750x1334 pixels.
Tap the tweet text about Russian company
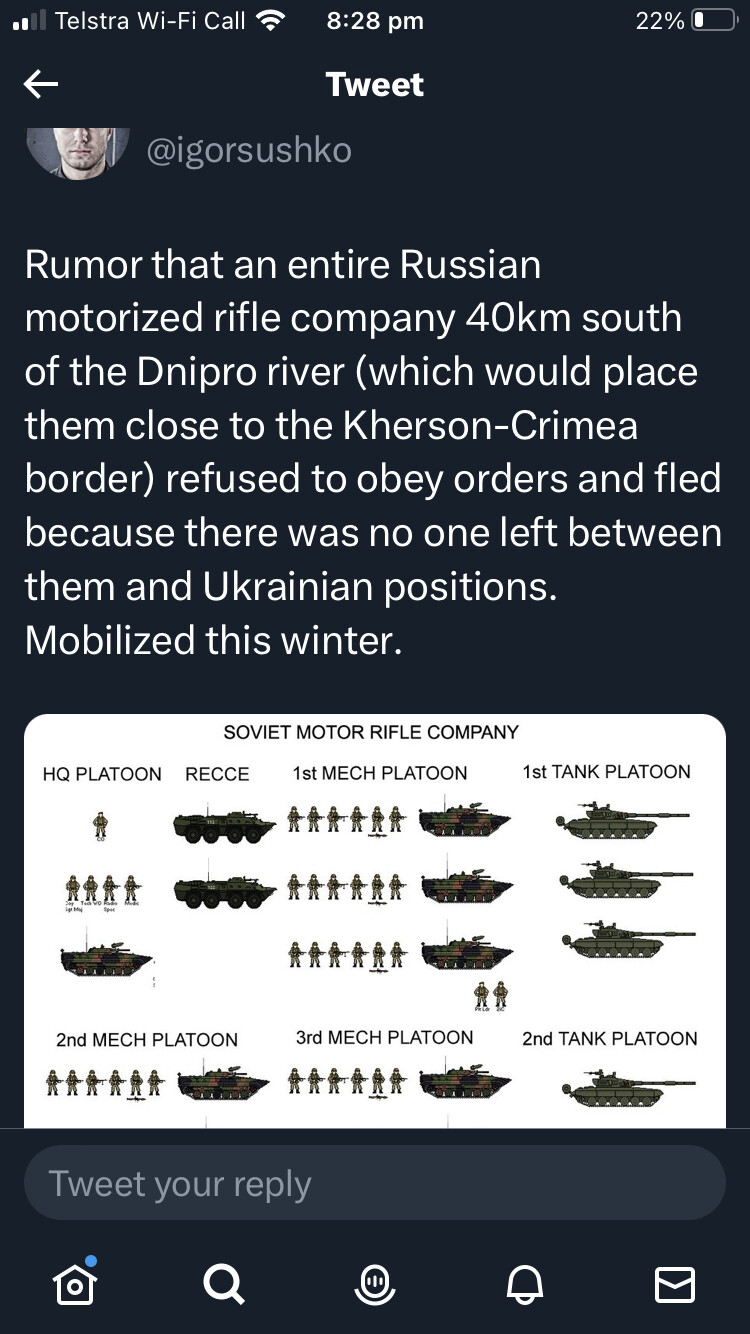373,452
